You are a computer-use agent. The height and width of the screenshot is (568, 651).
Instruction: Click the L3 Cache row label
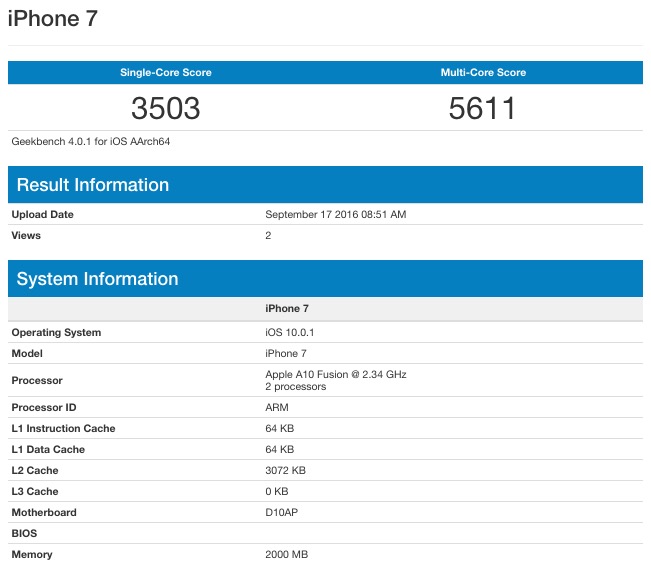[x=35, y=491]
